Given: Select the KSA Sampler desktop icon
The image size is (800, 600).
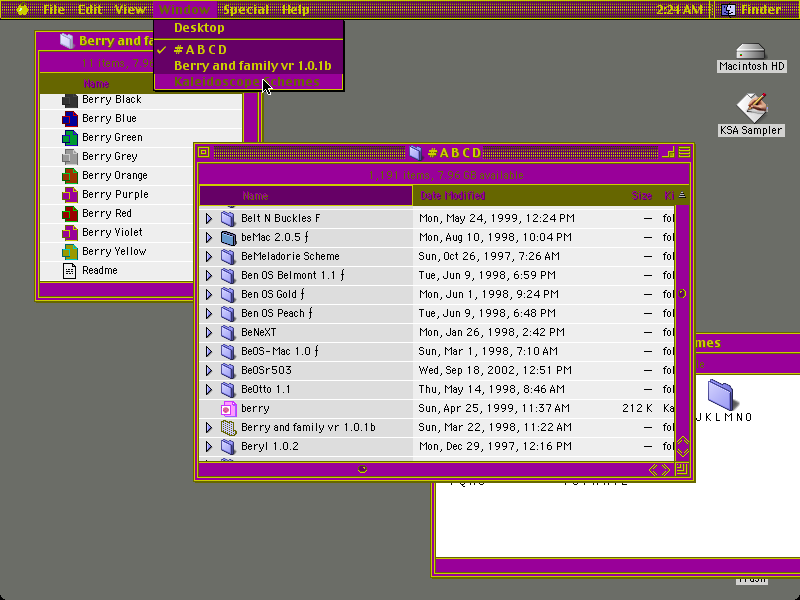Looking at the screenshot, I should coord(751,107).
